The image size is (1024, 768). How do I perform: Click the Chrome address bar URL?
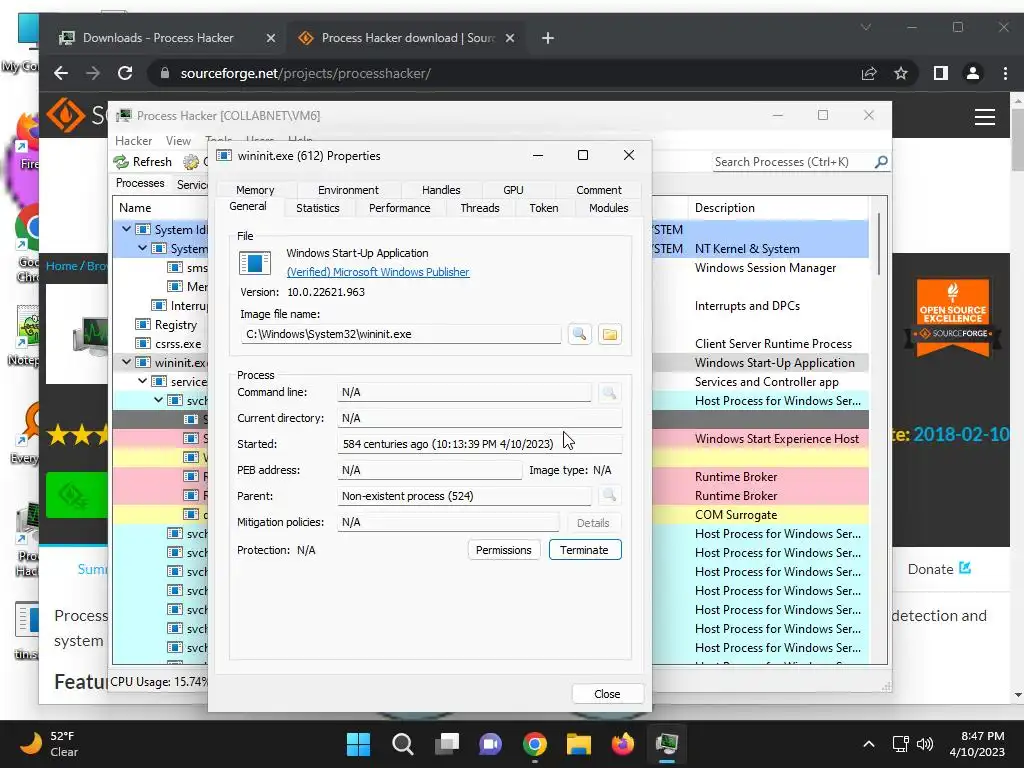point(305,73)
